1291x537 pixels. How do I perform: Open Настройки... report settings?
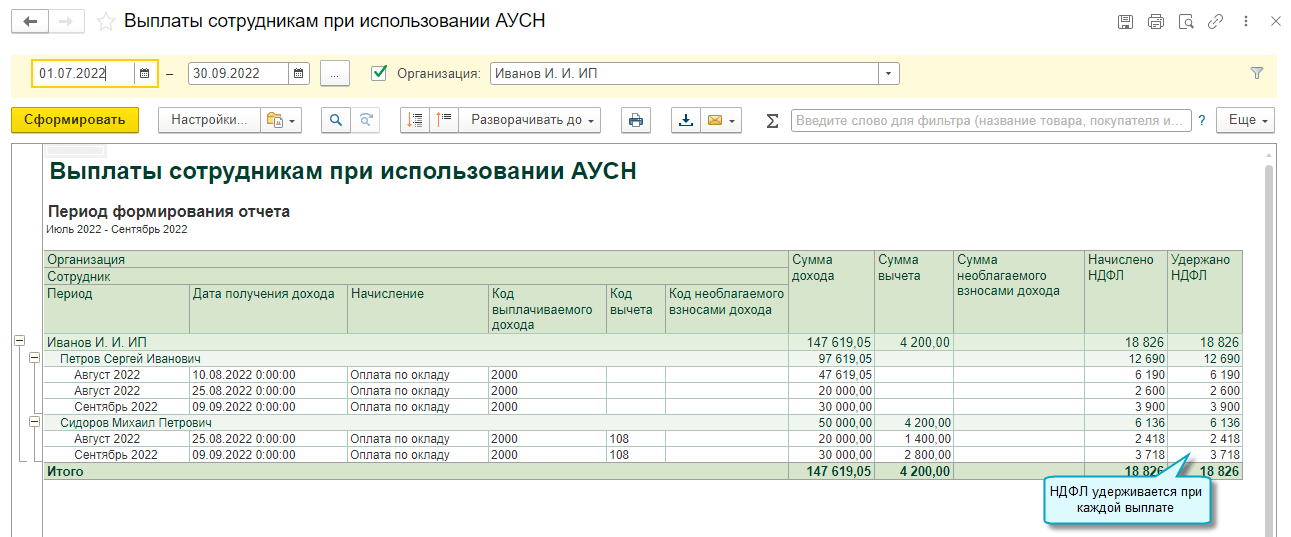[209, 120]
